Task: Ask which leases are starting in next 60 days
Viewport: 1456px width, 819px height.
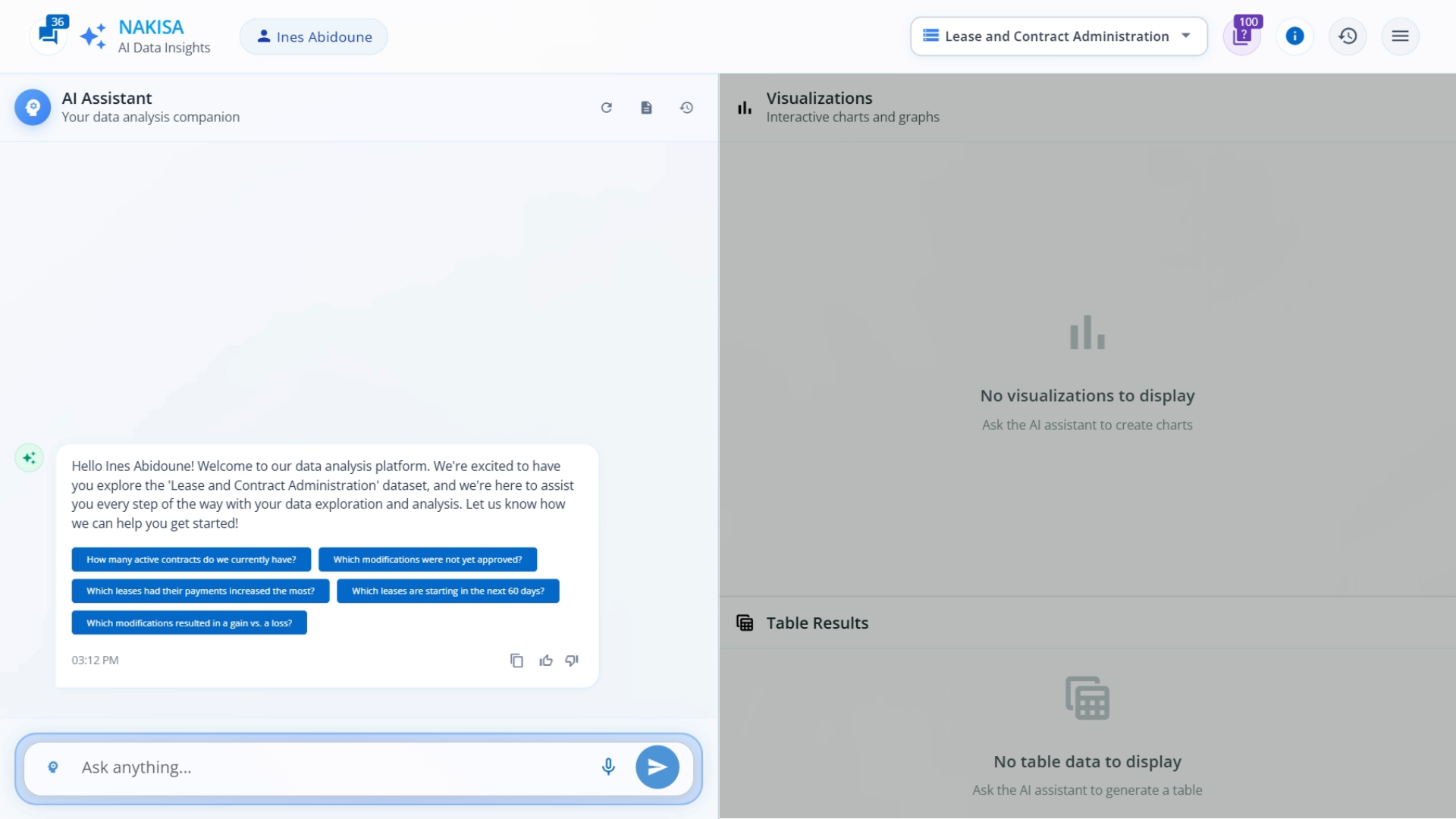Action: click(x=448, y=591)
